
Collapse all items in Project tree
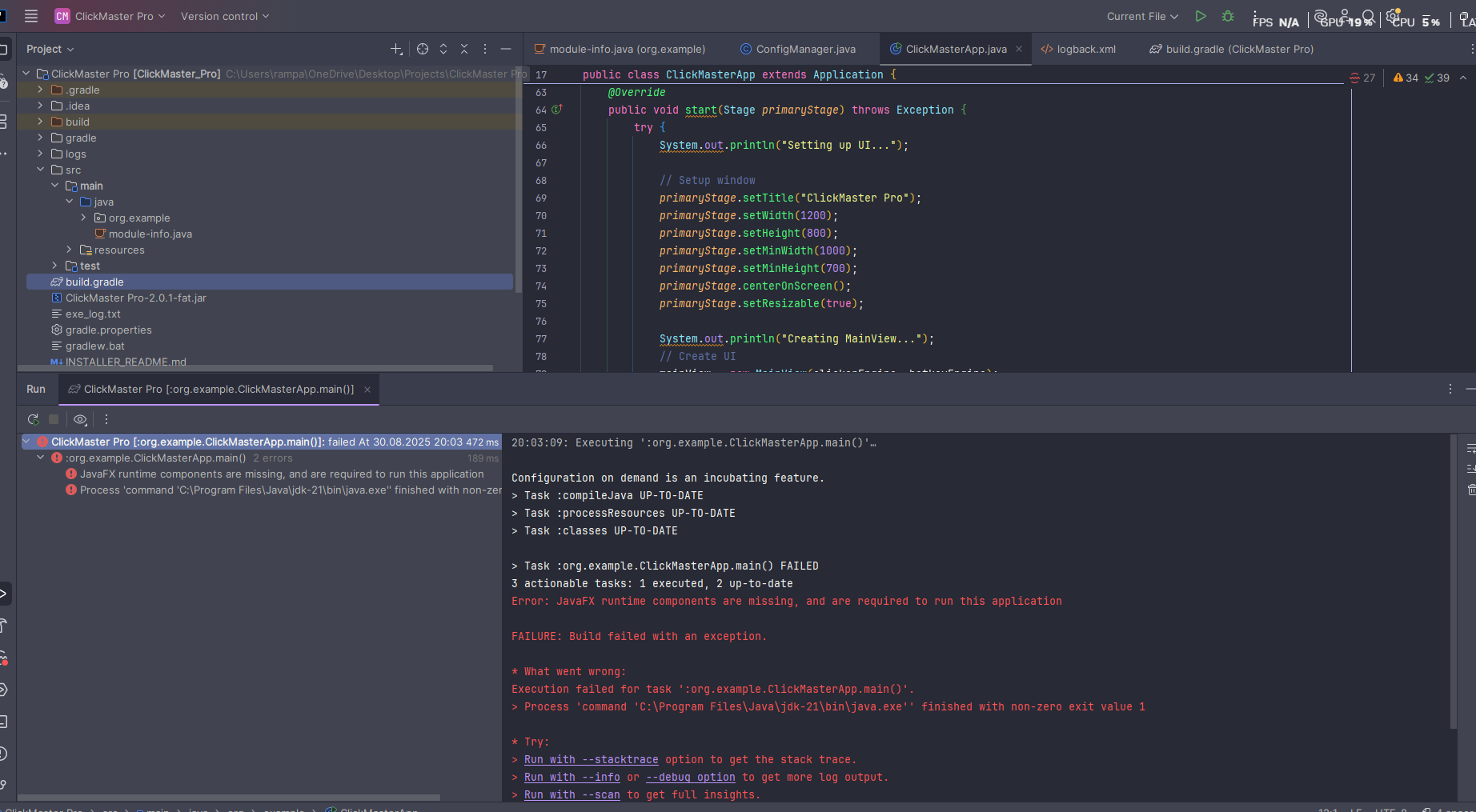click(x=464, y=49)
